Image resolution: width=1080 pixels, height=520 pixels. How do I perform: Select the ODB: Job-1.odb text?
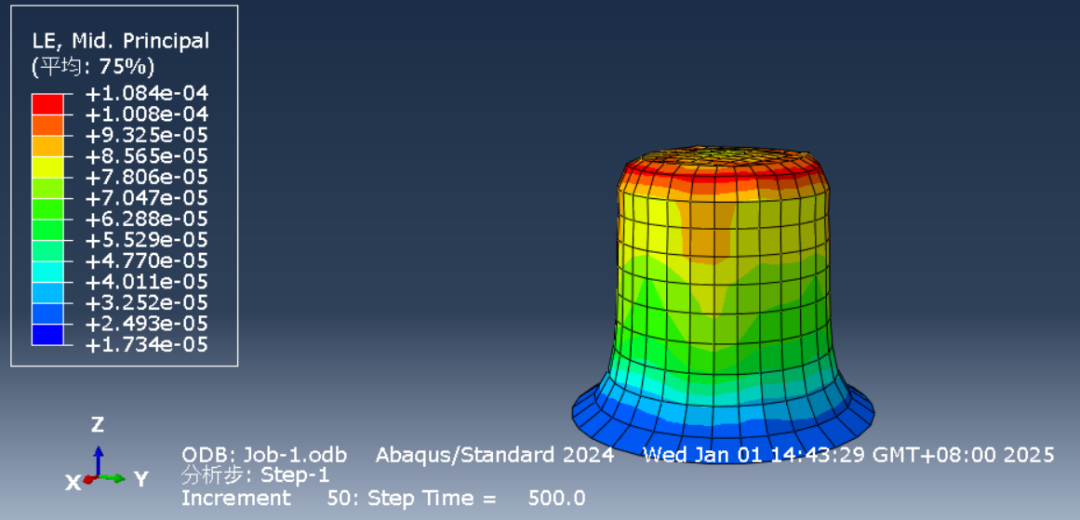pos(264,455)
